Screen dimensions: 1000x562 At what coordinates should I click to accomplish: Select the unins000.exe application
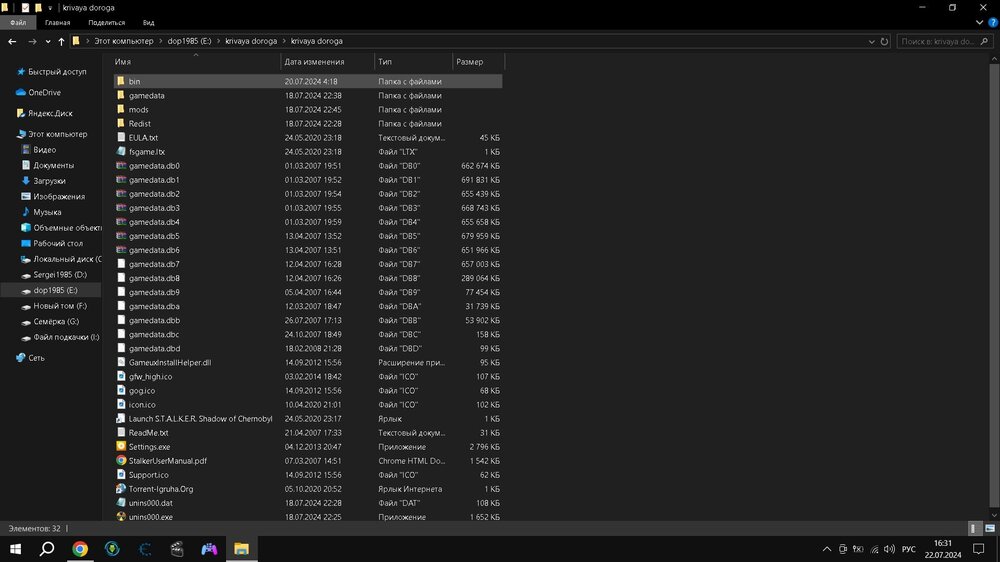click(150, 517)
